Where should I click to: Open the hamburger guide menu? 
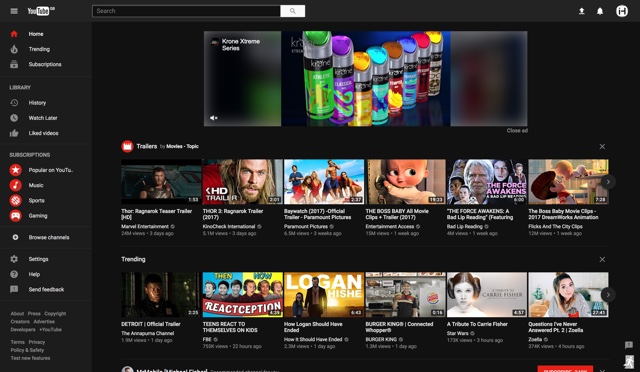tap(14, 11)
